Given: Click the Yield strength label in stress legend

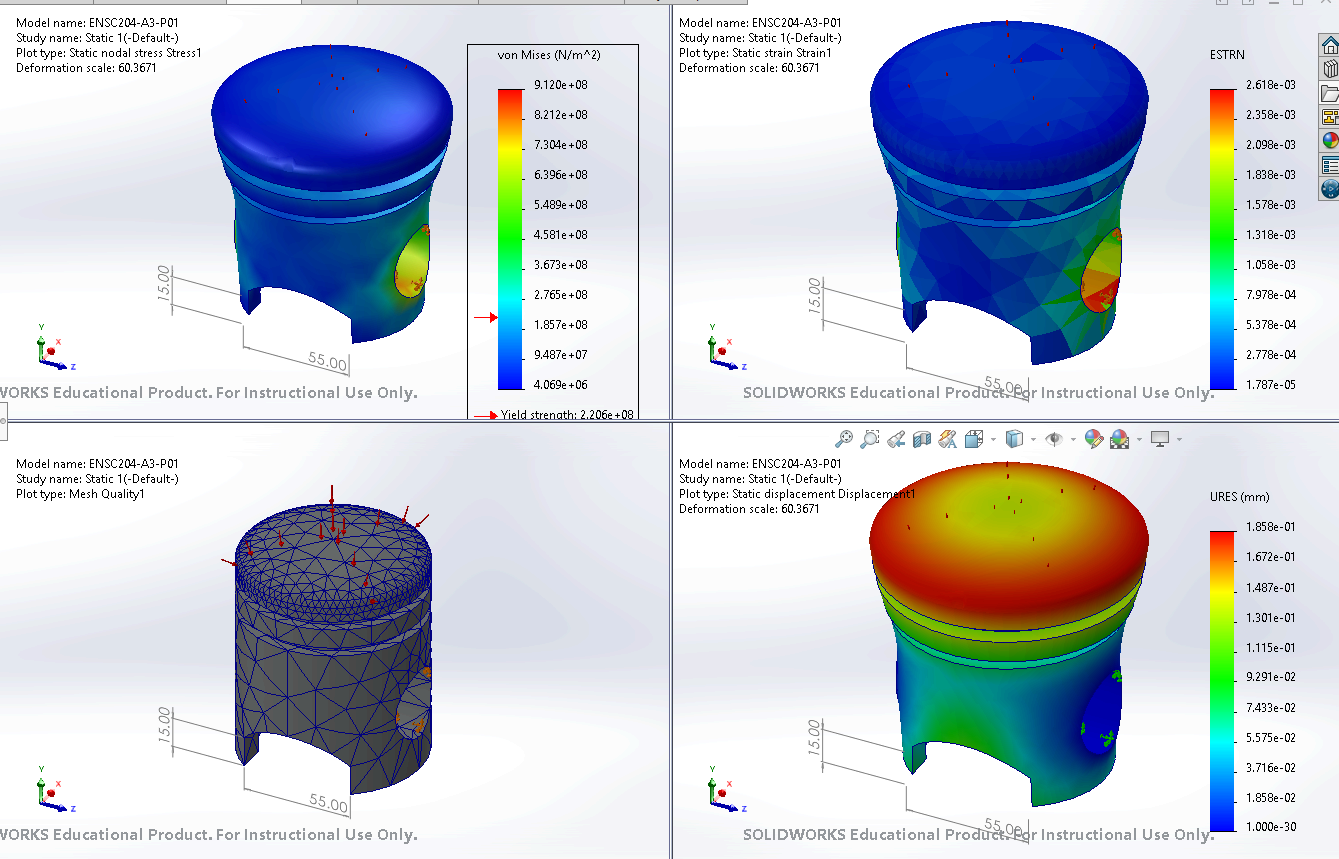Looking at the screenshot, I should click(x=567, y=414).
